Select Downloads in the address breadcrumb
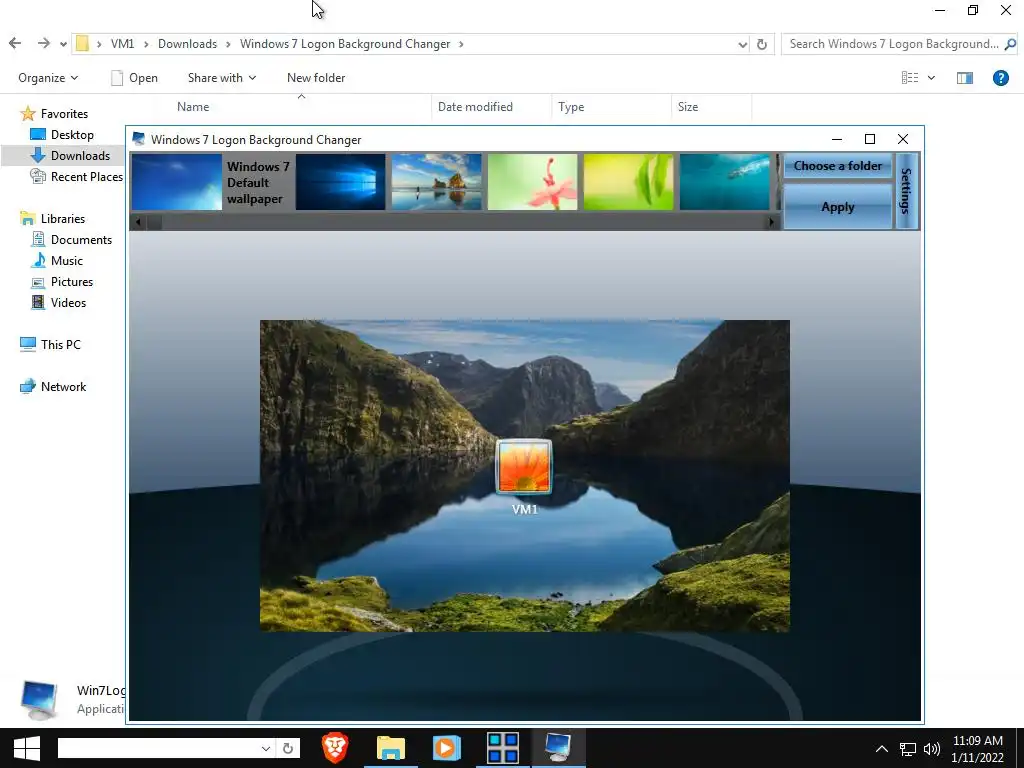This screenshot has height=768, width=1024. pos(187,44)
